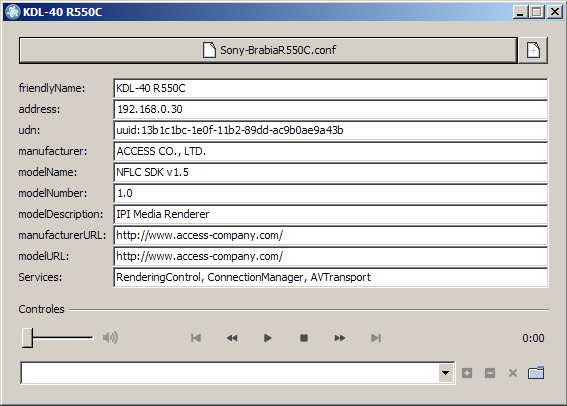This screenshot has width=567, height=406.
Task: Click inside the Services text field
Action: [x=331, y=277]
